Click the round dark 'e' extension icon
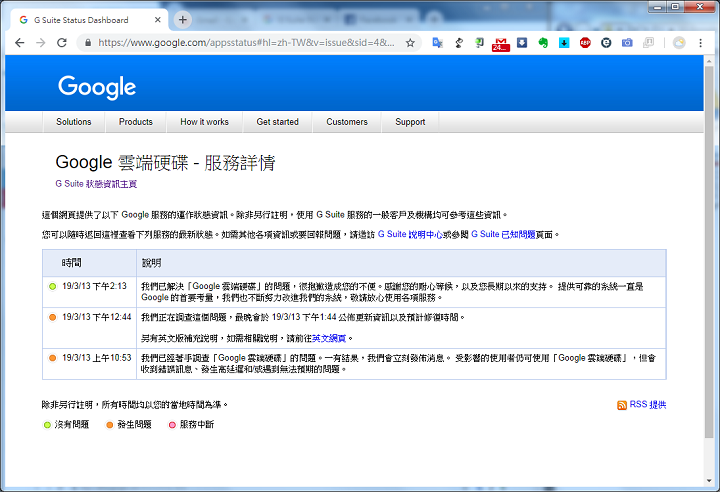Screen dimensions: 720x492 coord(606,43)
